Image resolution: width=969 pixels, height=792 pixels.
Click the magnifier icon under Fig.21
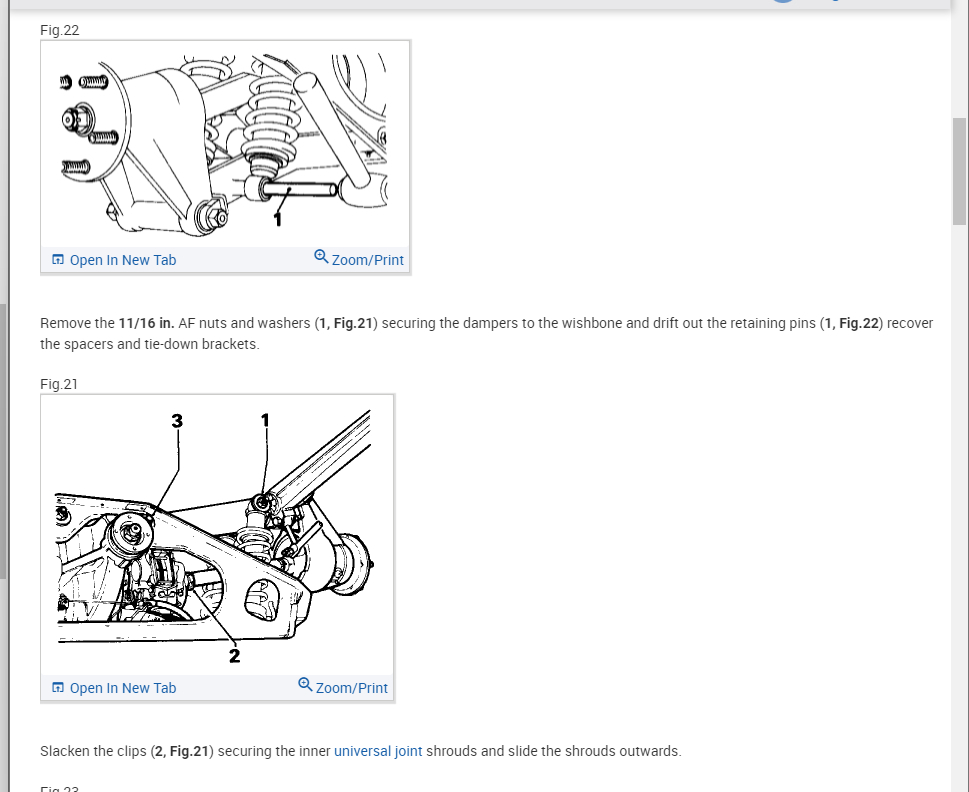click(305, 685)
